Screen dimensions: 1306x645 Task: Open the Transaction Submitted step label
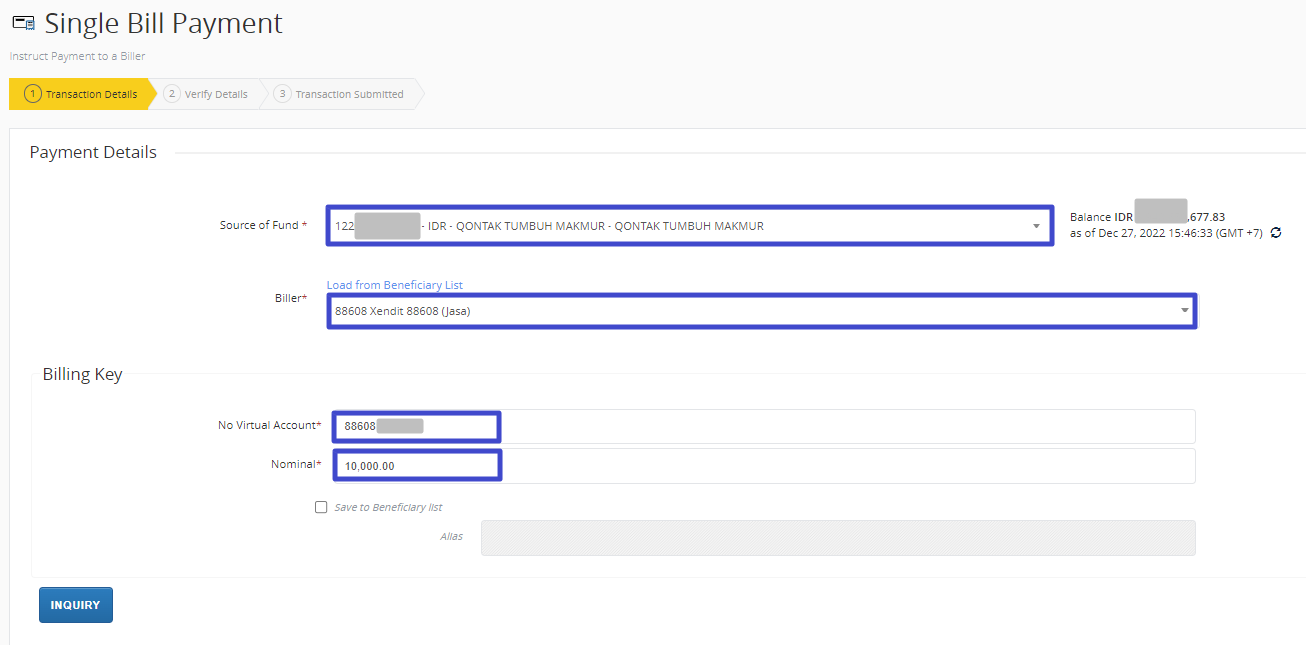[349, 94]
